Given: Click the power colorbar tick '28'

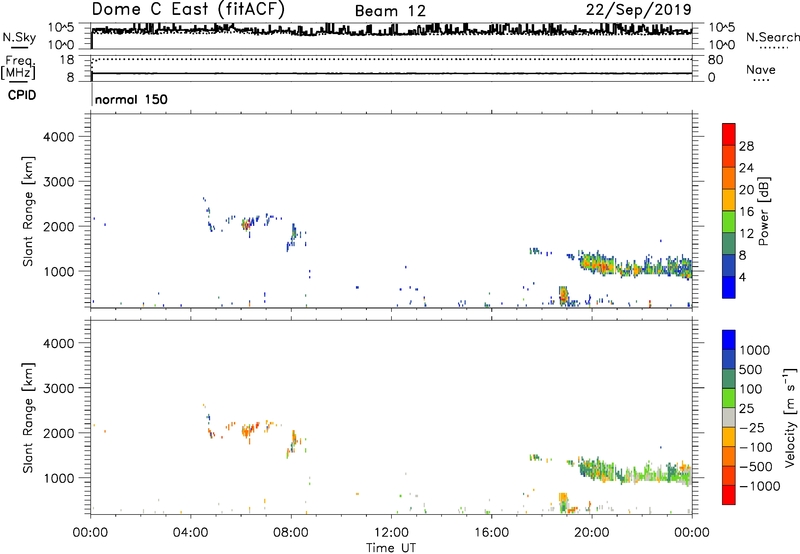Looking at the screenshot, I should click(746, 146).
